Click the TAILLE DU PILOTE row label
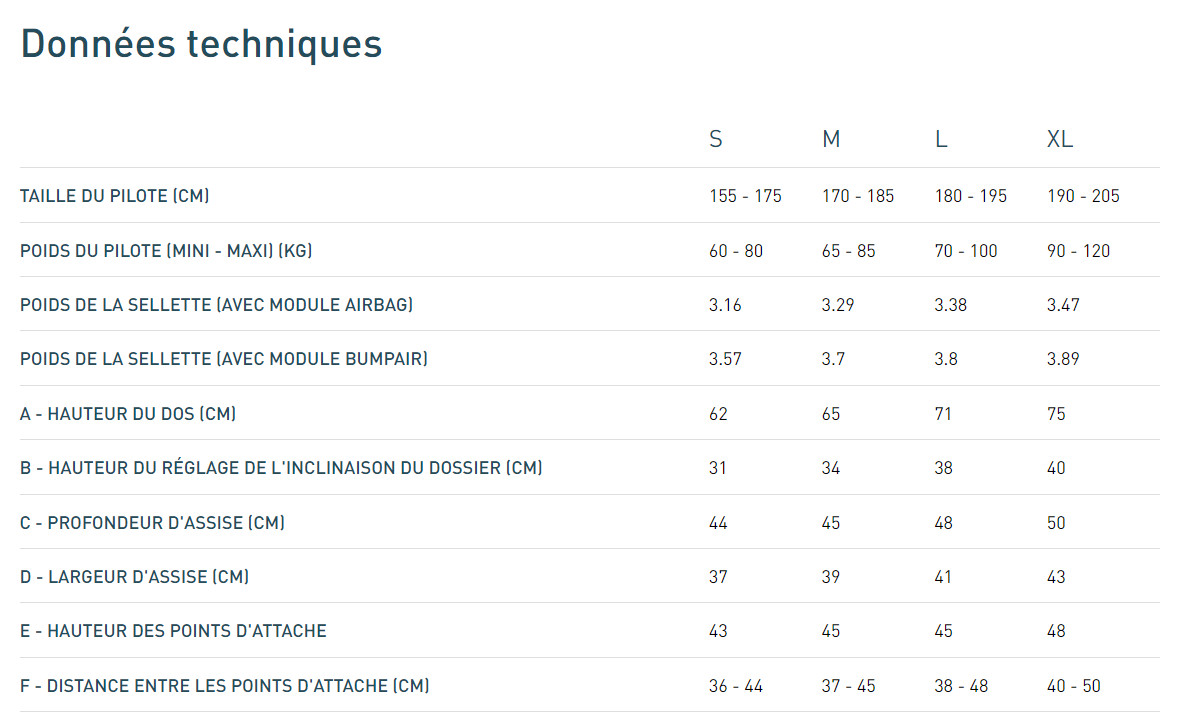Viewport: 1183px width, 720px height. pyautogui.click(x=115, y=196)
